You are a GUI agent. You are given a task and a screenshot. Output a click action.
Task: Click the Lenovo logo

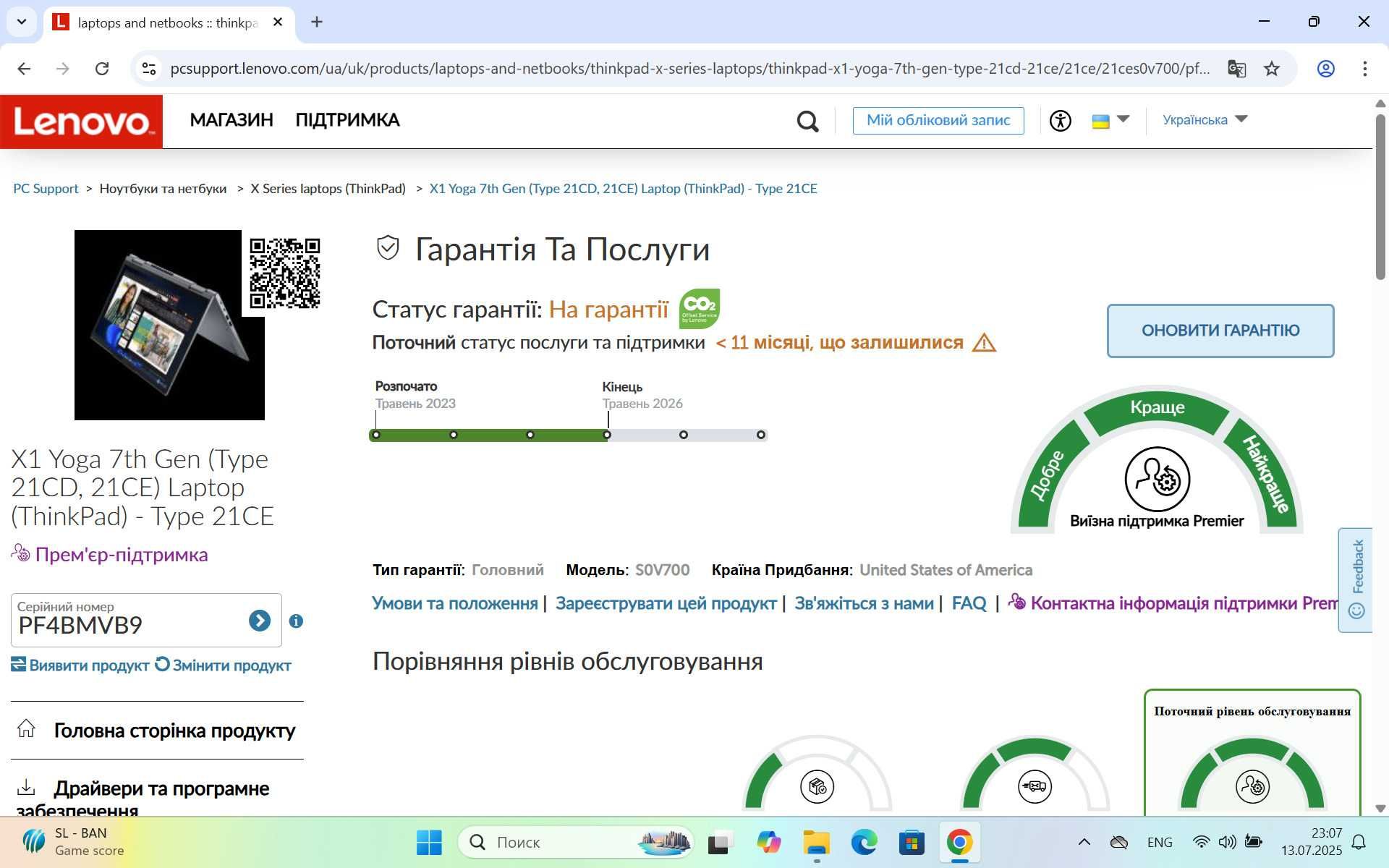tap(81, 122)
